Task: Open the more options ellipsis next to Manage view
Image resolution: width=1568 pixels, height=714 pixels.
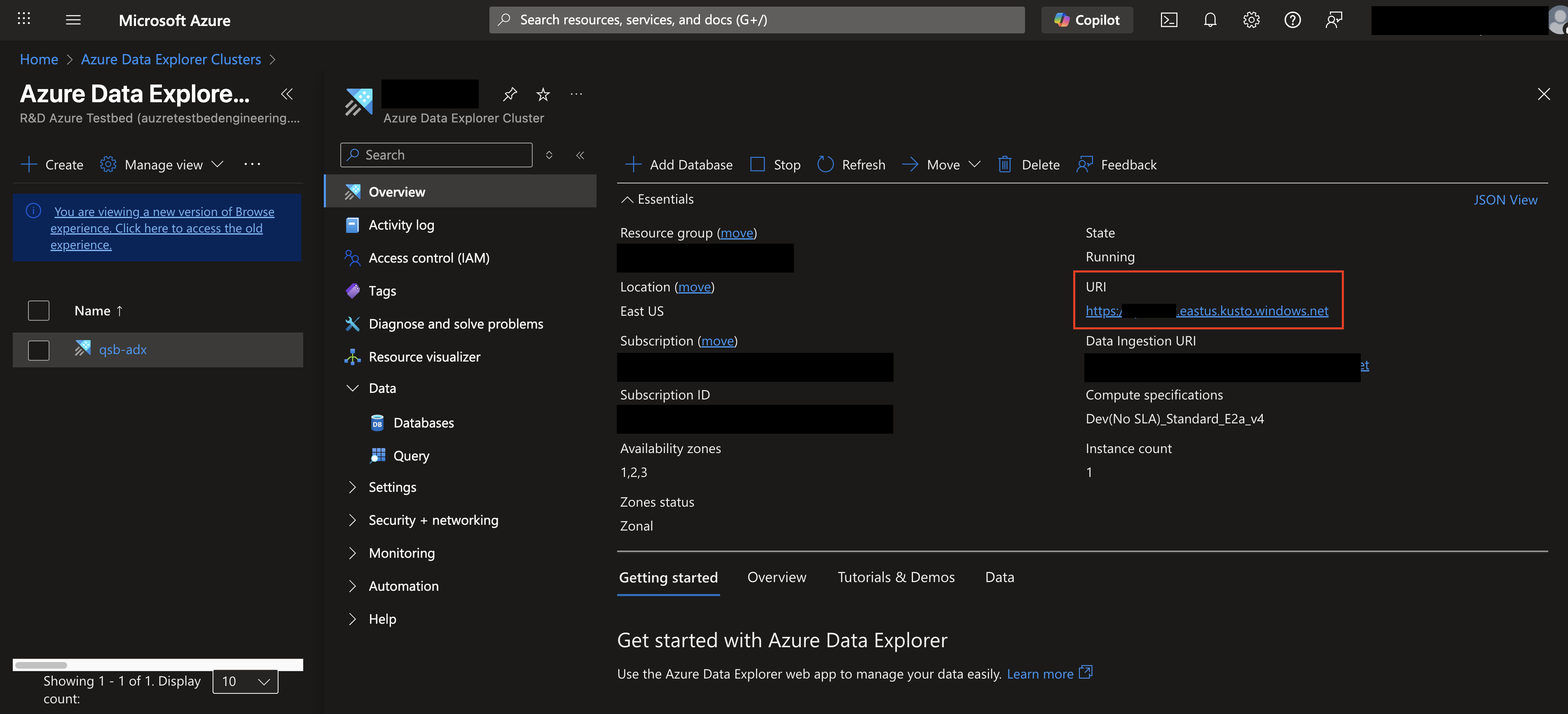Action: pos(252,164)
